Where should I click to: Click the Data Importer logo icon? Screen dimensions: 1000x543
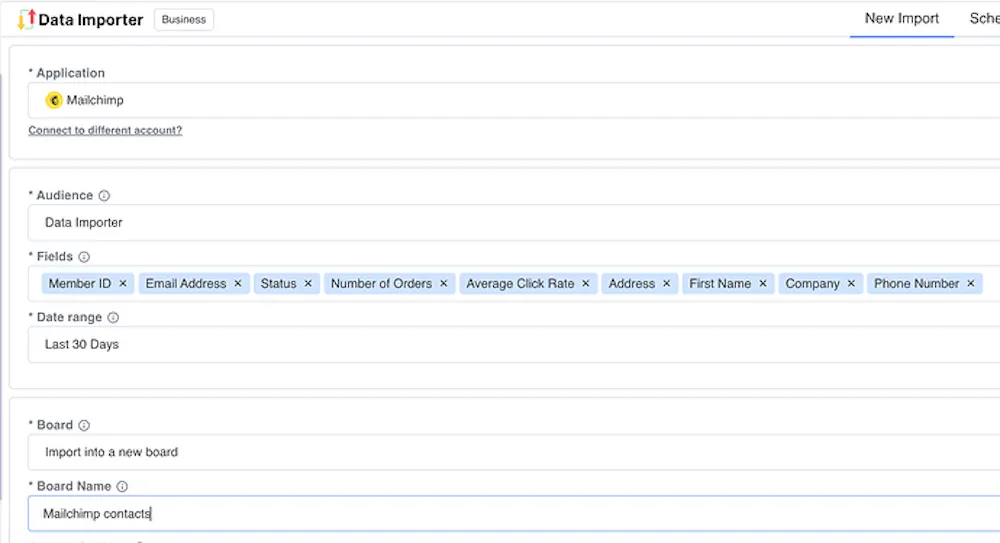pos(26,19)
